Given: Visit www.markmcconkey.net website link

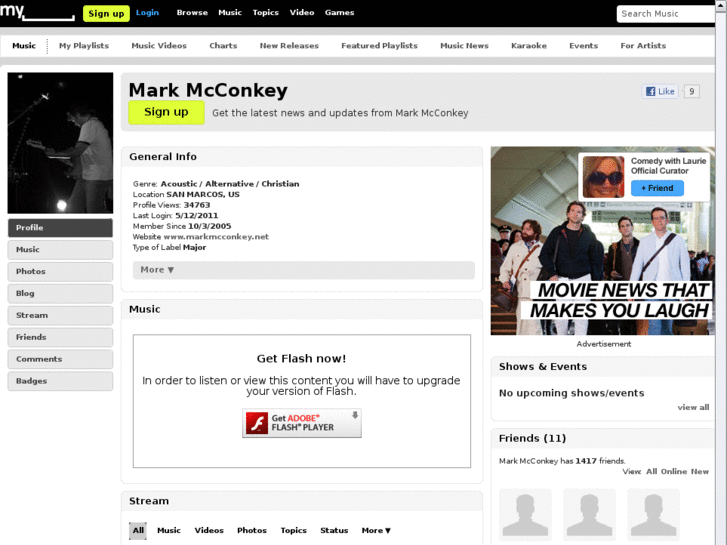Looking at the screenshot, I should point(216,237).
